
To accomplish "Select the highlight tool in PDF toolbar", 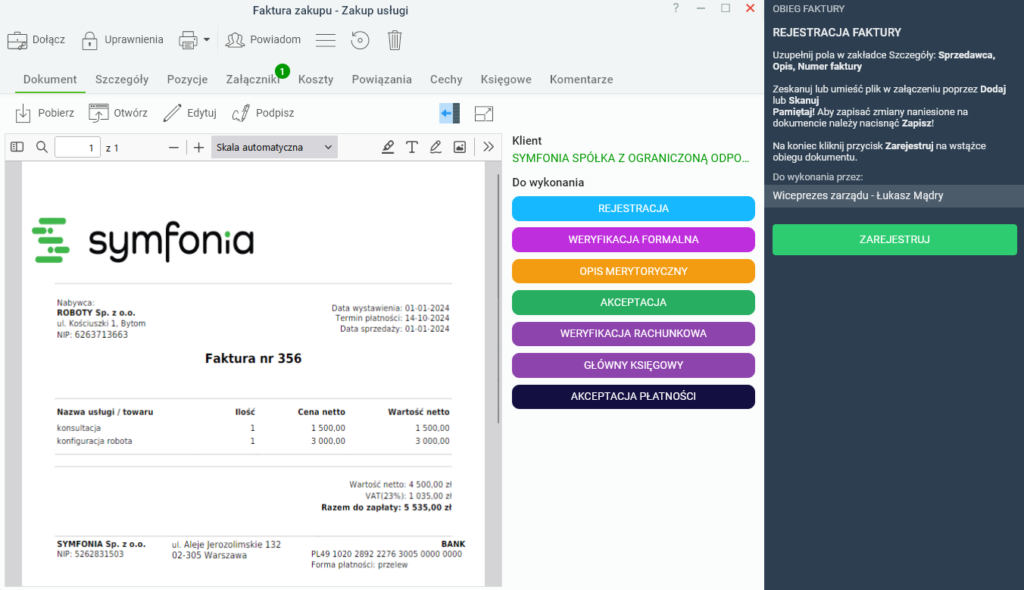I will click(388, 147).
